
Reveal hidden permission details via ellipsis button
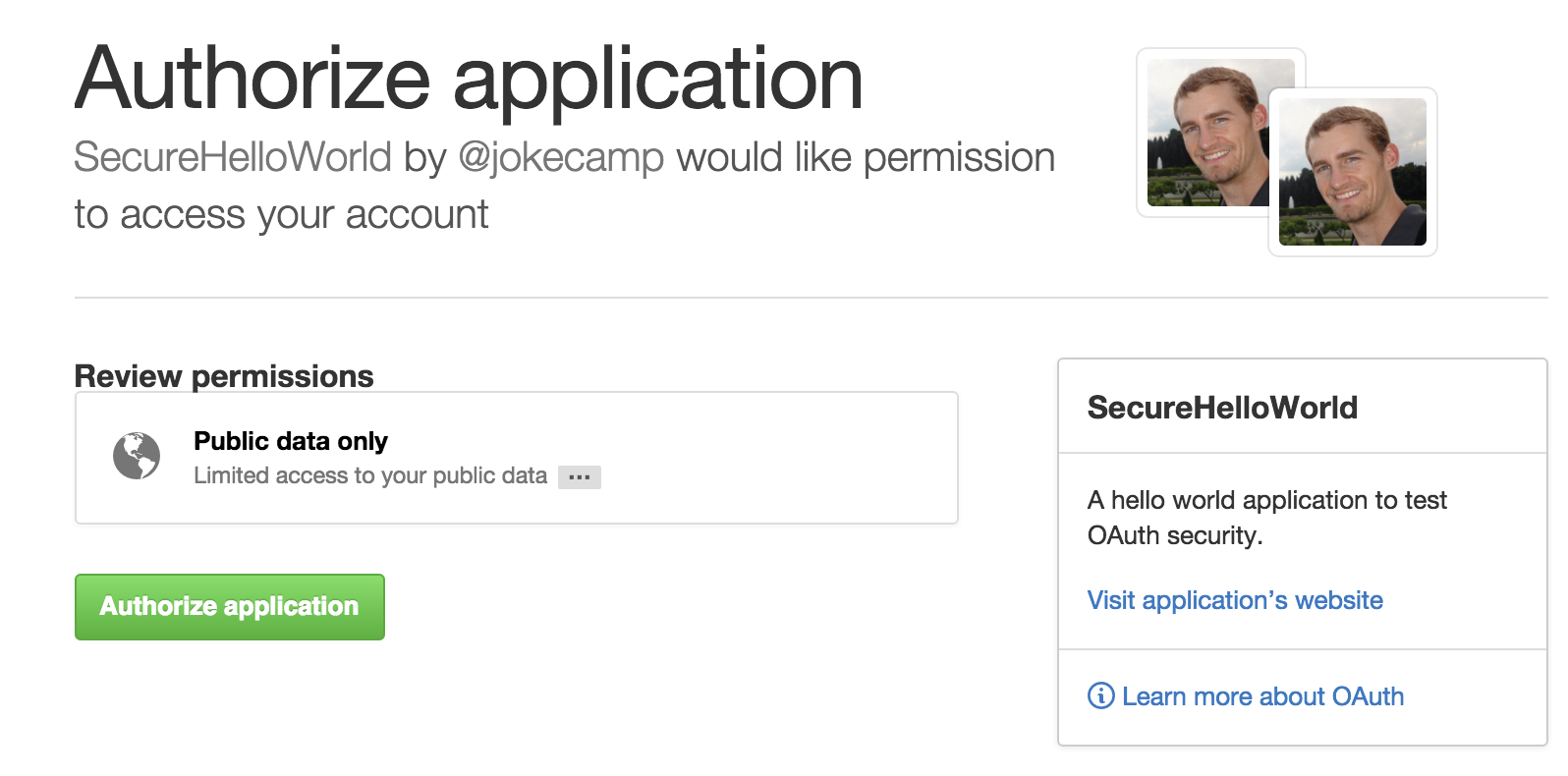pyautogui.click(x=580, y=476)
